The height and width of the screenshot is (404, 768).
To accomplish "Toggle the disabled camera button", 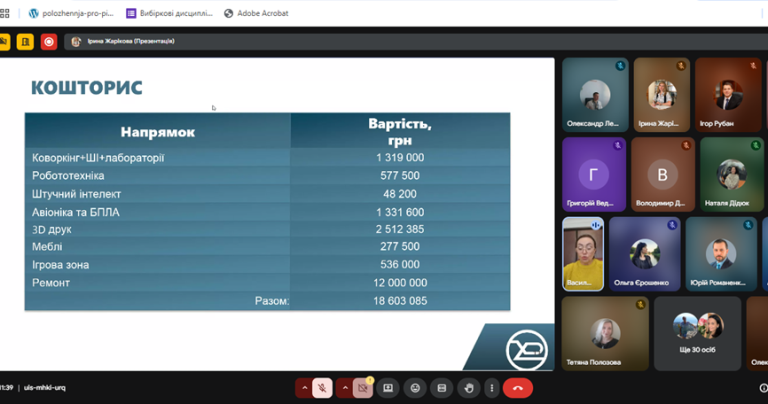I will coord(363,388).
